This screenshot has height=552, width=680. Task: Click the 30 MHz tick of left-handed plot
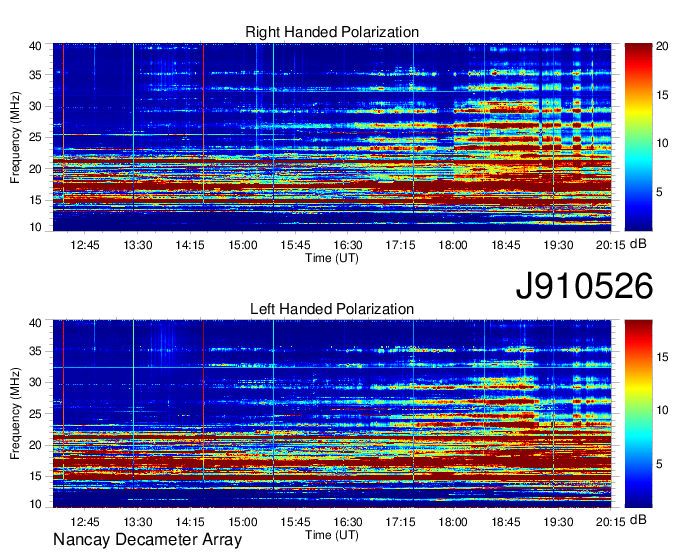click(36, 382)
